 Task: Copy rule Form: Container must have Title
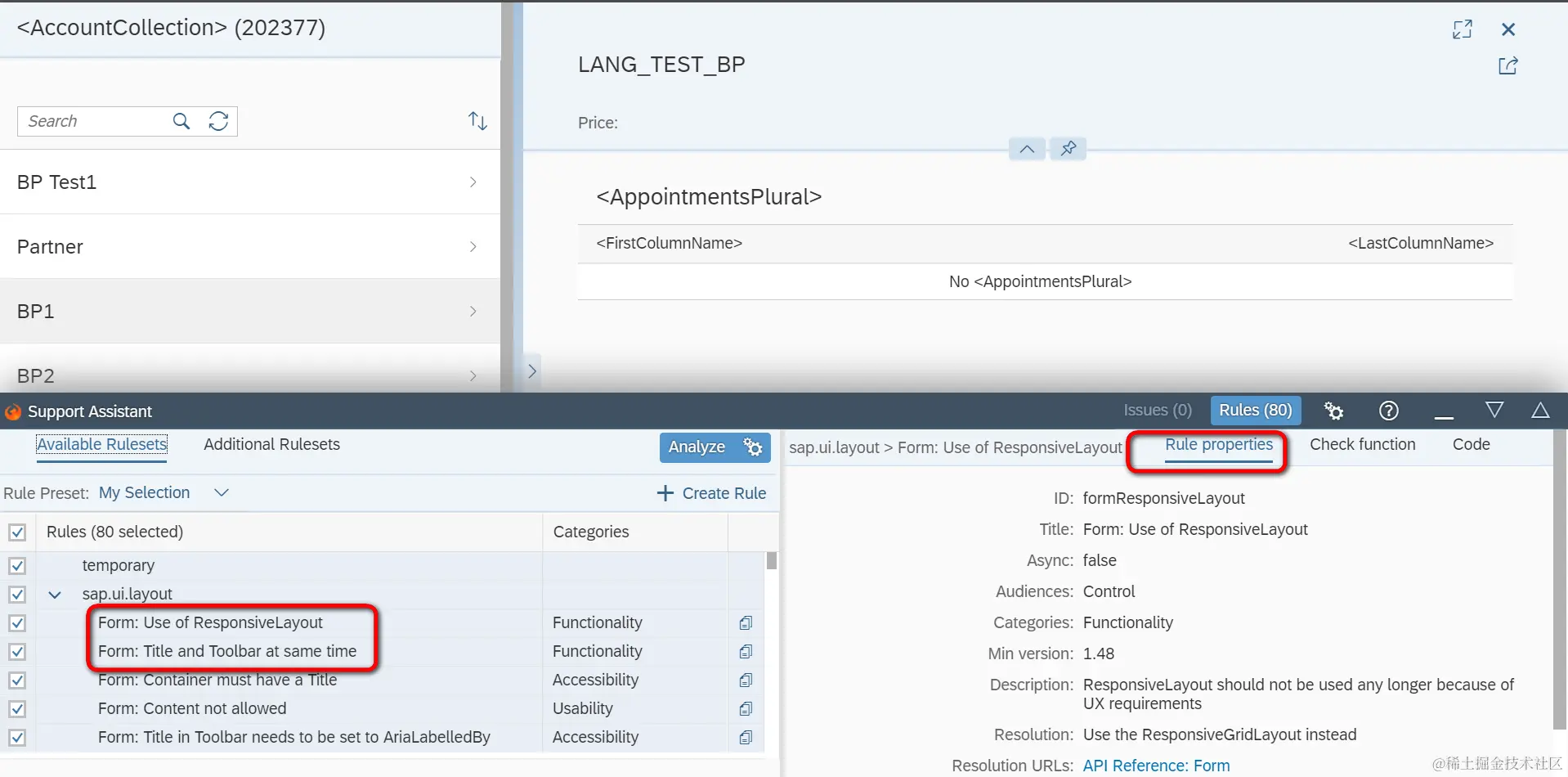(x=746, y=680)
